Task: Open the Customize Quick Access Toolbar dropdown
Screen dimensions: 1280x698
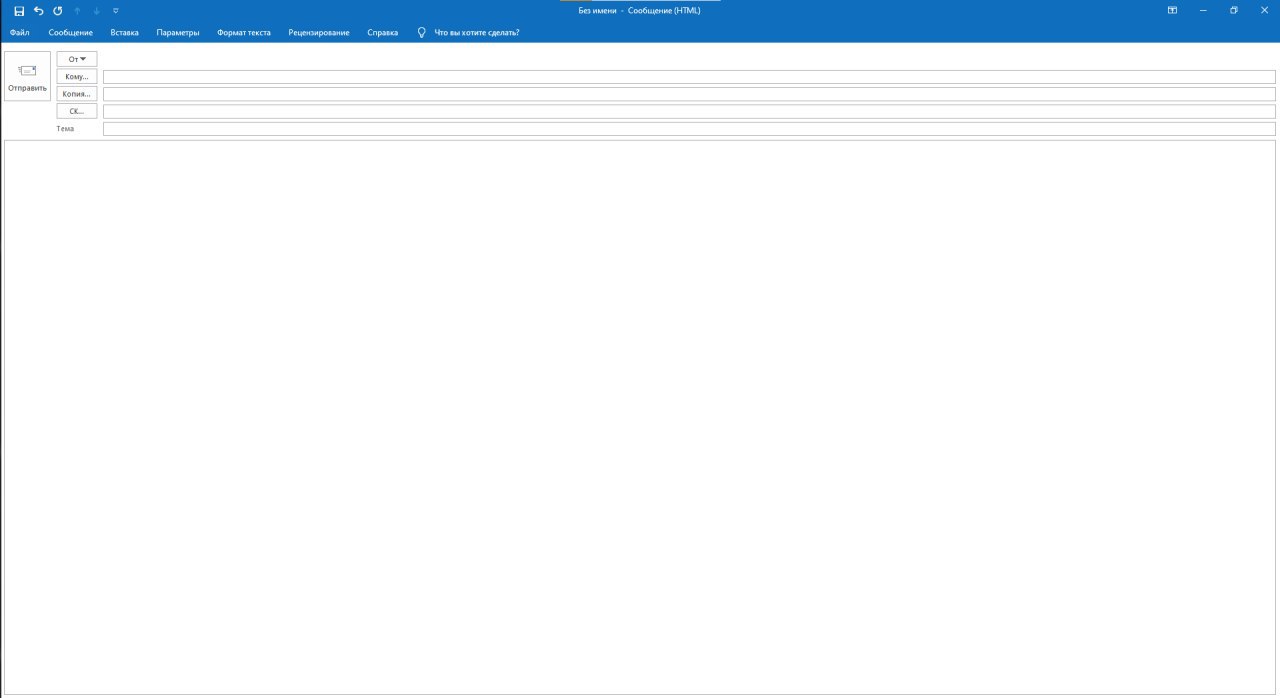Action: pos(116,10)
